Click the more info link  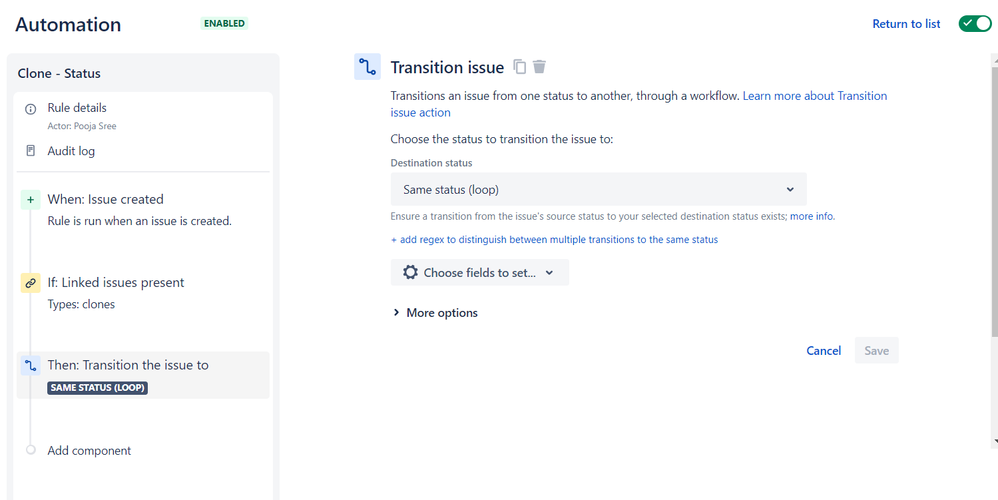[812, 216]
